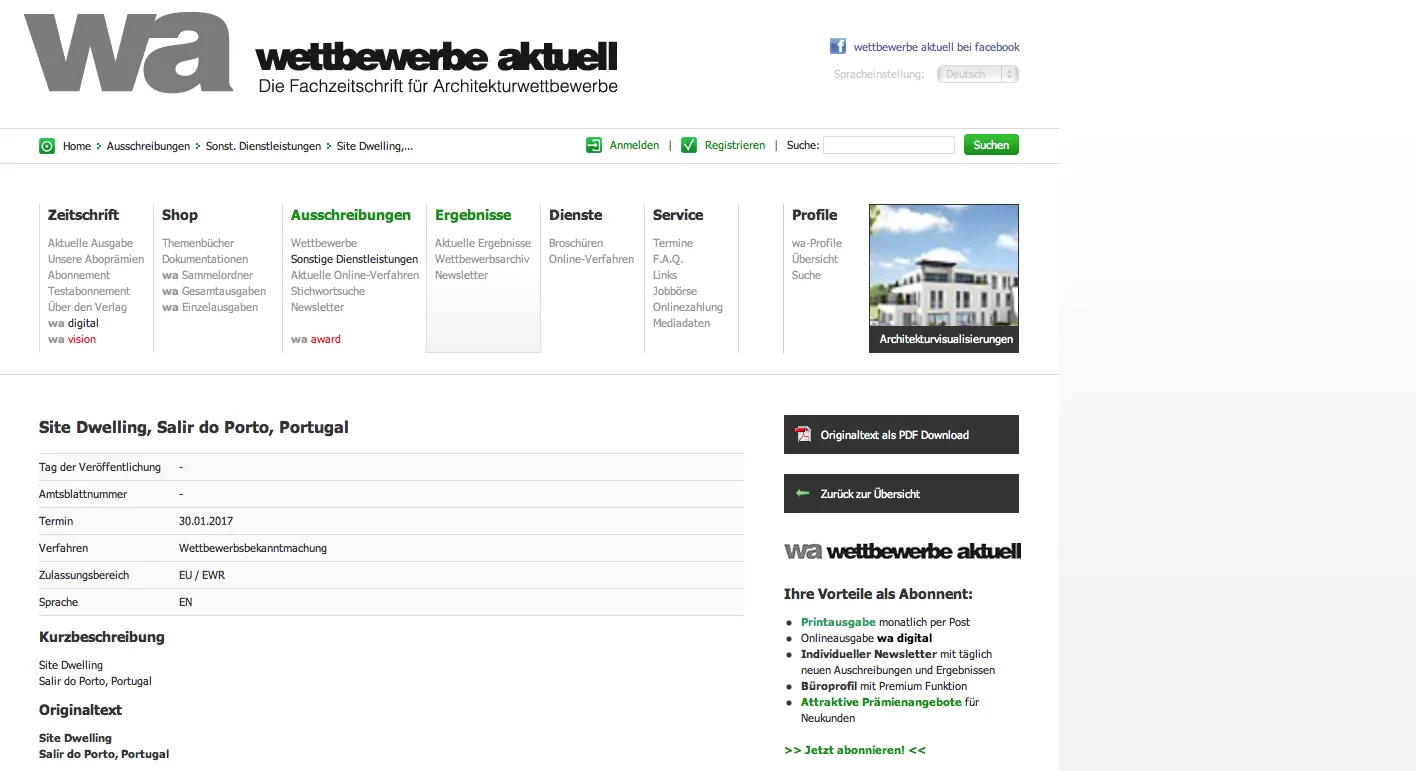Viewport: 1416px width, 771px height.
Task: Open Unsere Aboprämien link
Action: pos(96,259)
